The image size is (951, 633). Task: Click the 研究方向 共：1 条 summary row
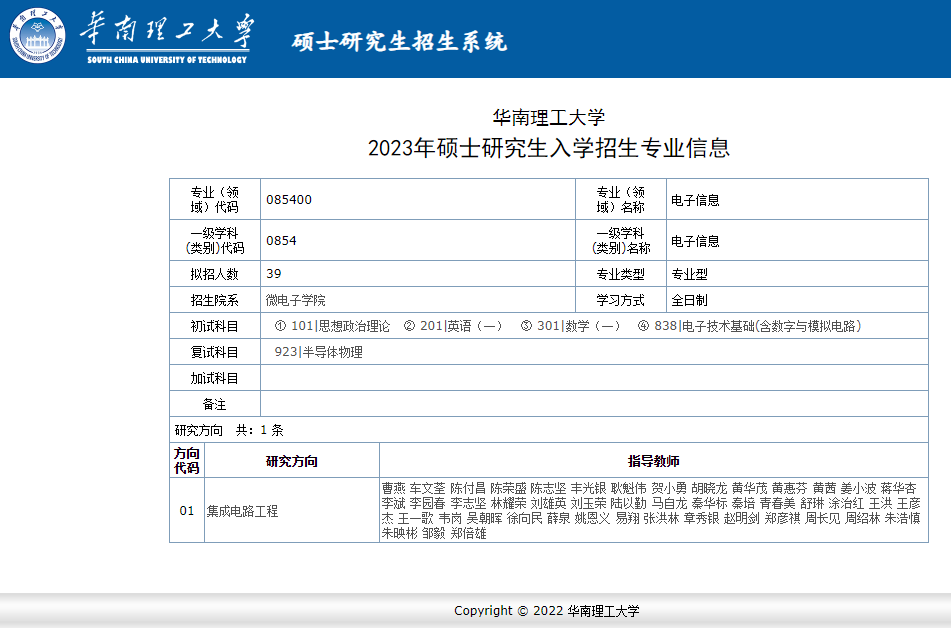548,430
